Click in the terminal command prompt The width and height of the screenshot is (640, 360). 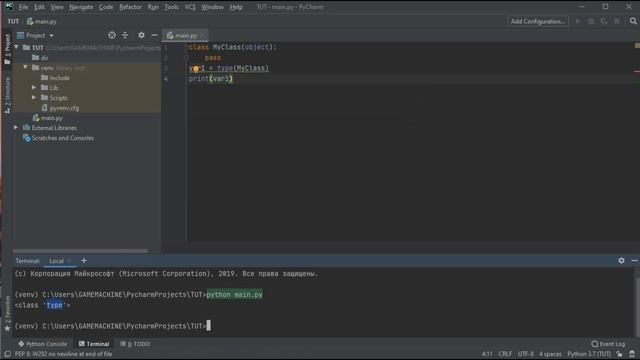[x=209, y=326]
